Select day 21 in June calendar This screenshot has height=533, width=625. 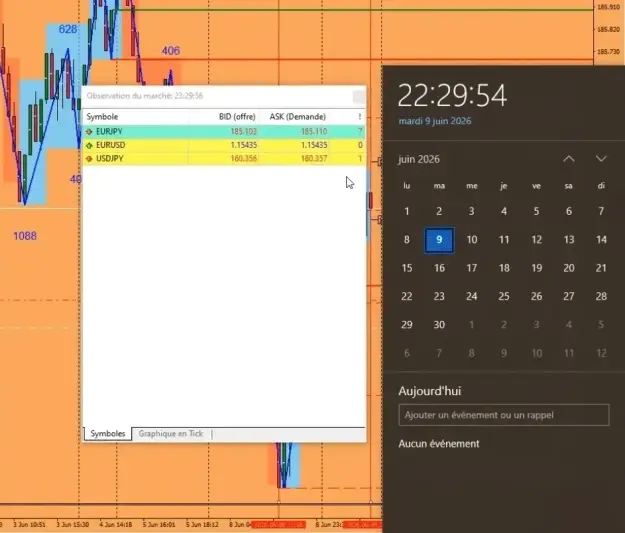coord(601,268)
